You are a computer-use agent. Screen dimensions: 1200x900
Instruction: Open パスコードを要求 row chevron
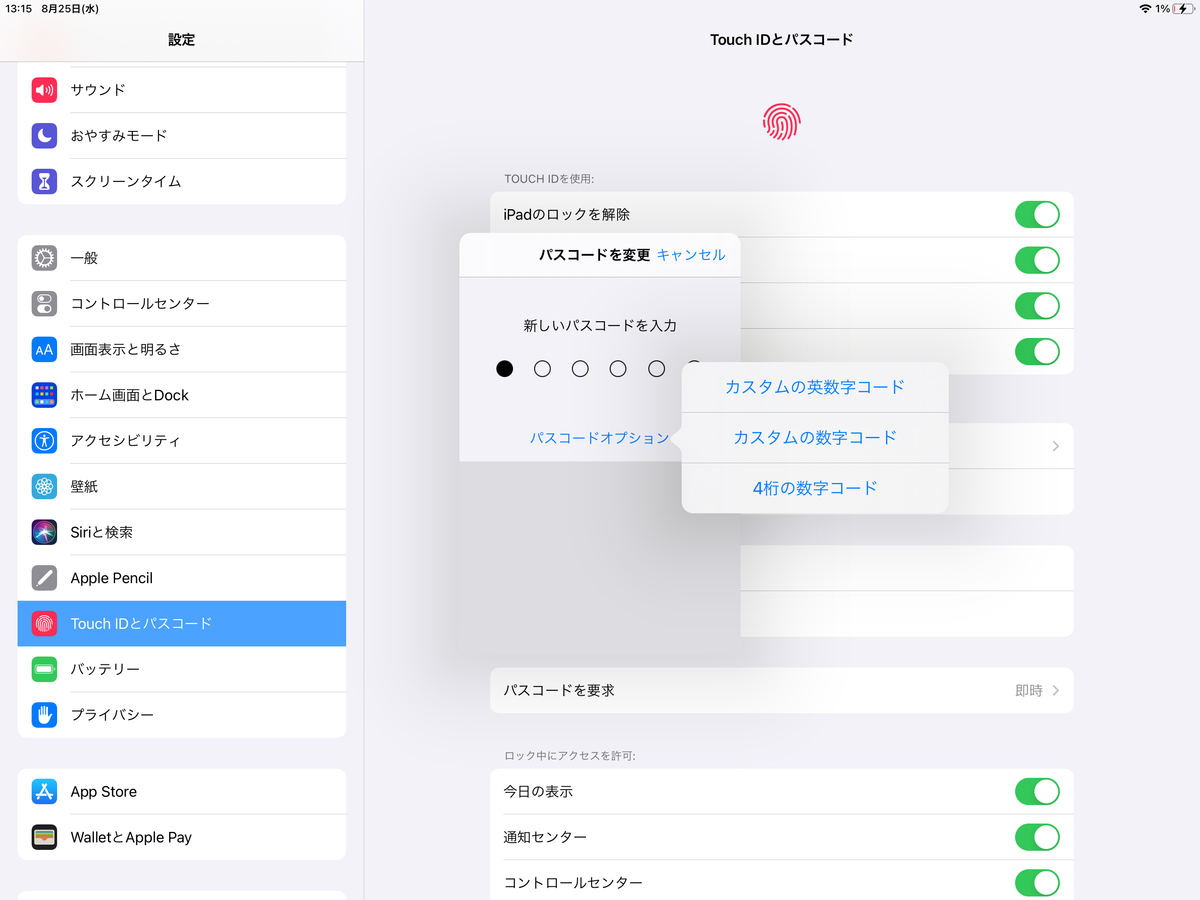[x=1056, y=691]
